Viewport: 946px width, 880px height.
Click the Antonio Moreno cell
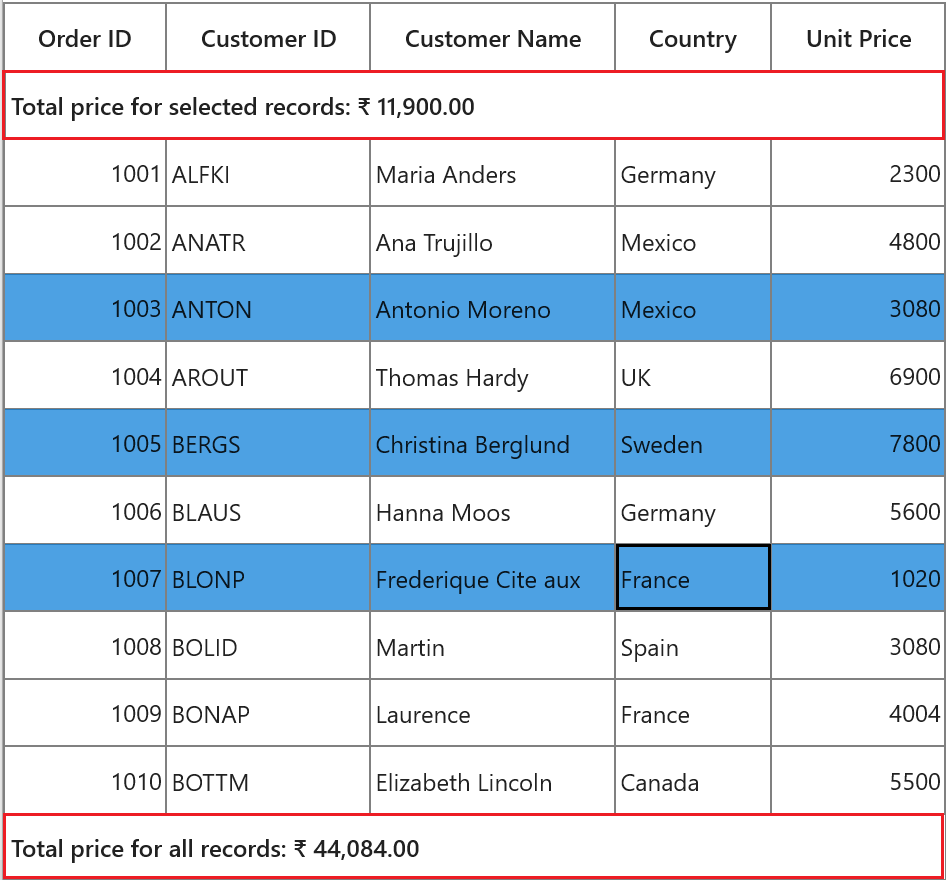pyautogui.click(x=492, y=308)
